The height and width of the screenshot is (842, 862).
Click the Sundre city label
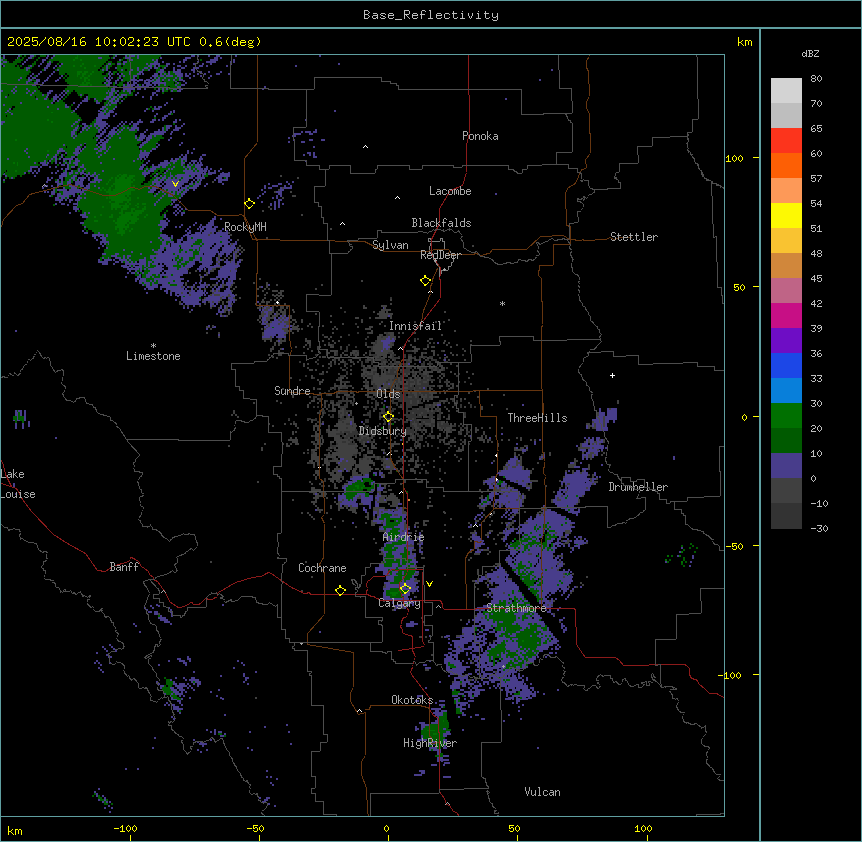[x=292, y=391]
